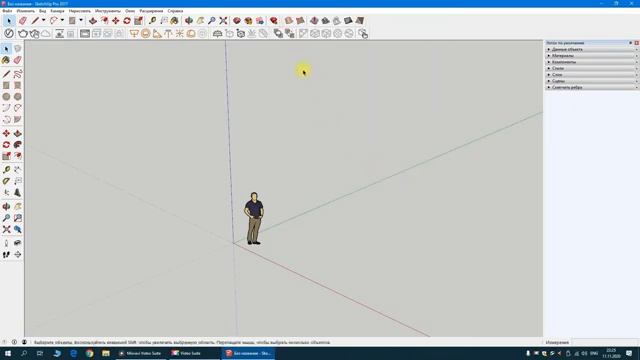Open the Расширения menu
640x360 pixels.
click(x=151, y=11)
